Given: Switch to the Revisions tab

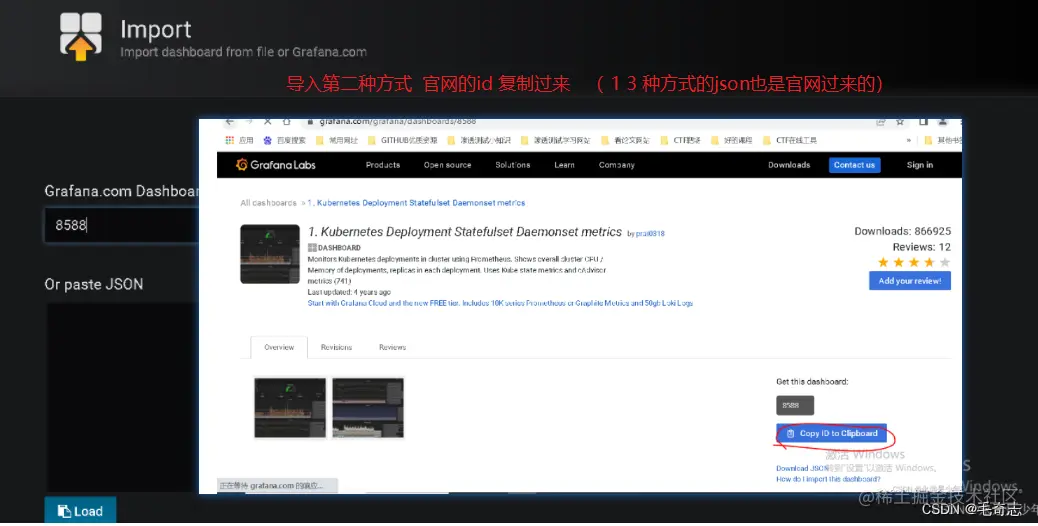Looking at the screenshot, I should click(336, 347).
